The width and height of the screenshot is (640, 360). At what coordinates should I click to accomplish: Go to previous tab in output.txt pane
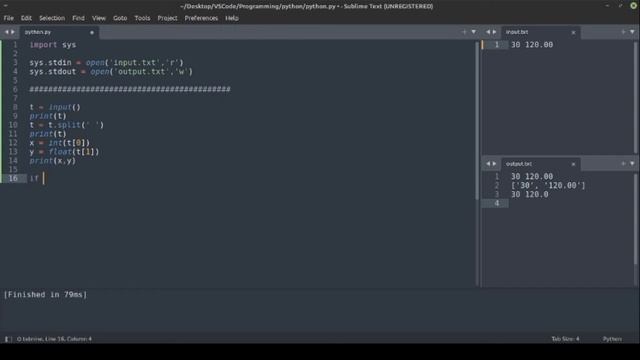pyautogui.click(x=488, y=164)
